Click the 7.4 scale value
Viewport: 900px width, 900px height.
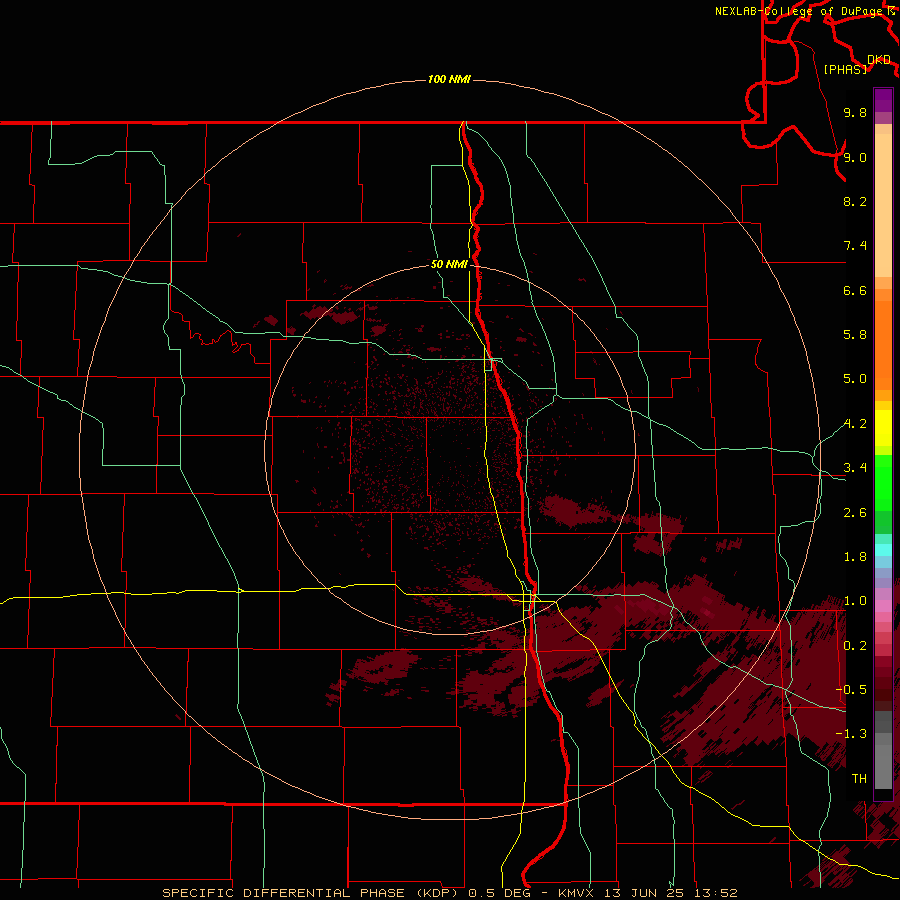(x=855, y=246)
